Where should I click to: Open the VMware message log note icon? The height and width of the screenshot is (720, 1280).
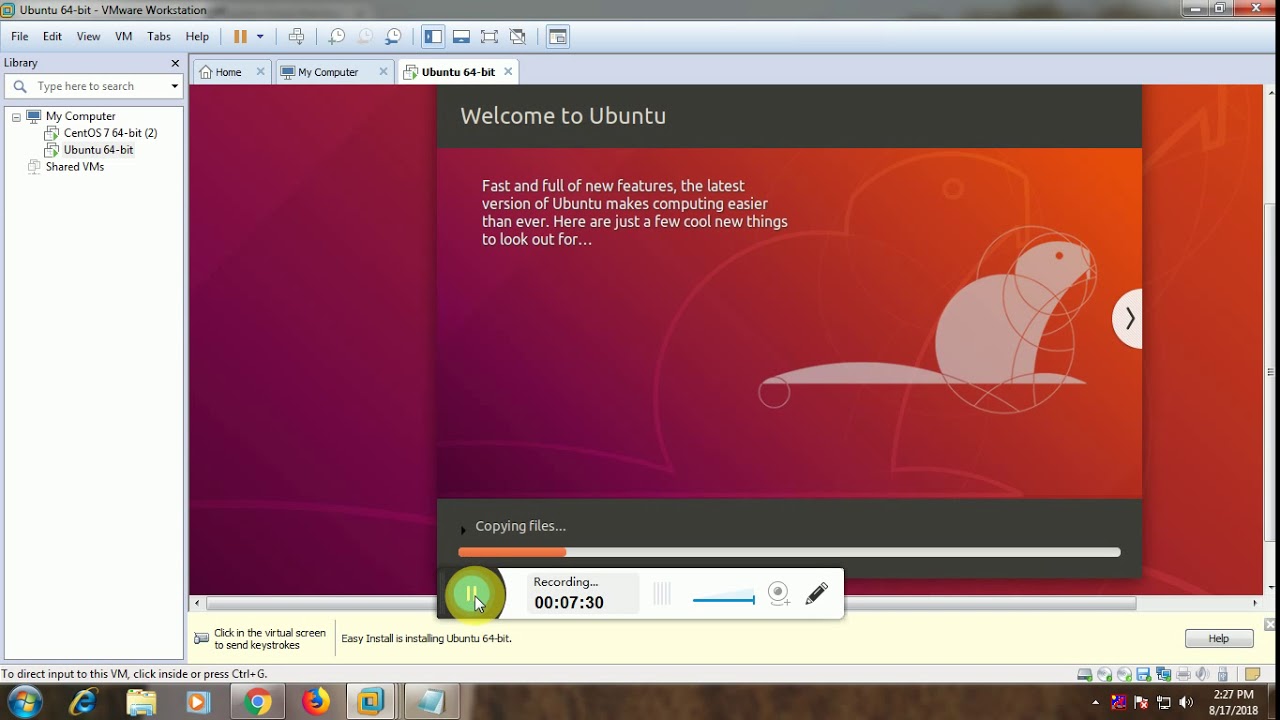tap(1252, 675)
